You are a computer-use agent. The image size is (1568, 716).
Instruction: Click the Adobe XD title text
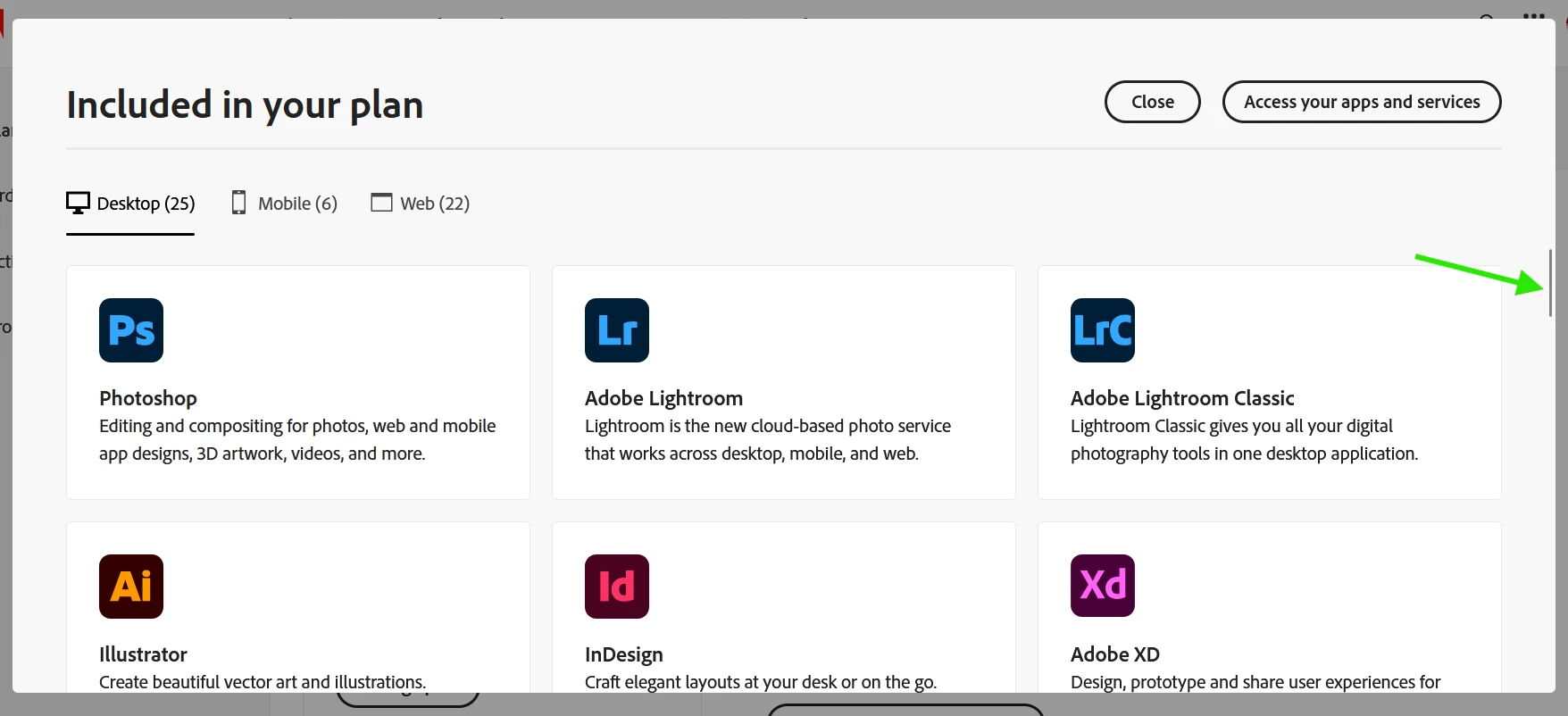[x=1115, y=654]
